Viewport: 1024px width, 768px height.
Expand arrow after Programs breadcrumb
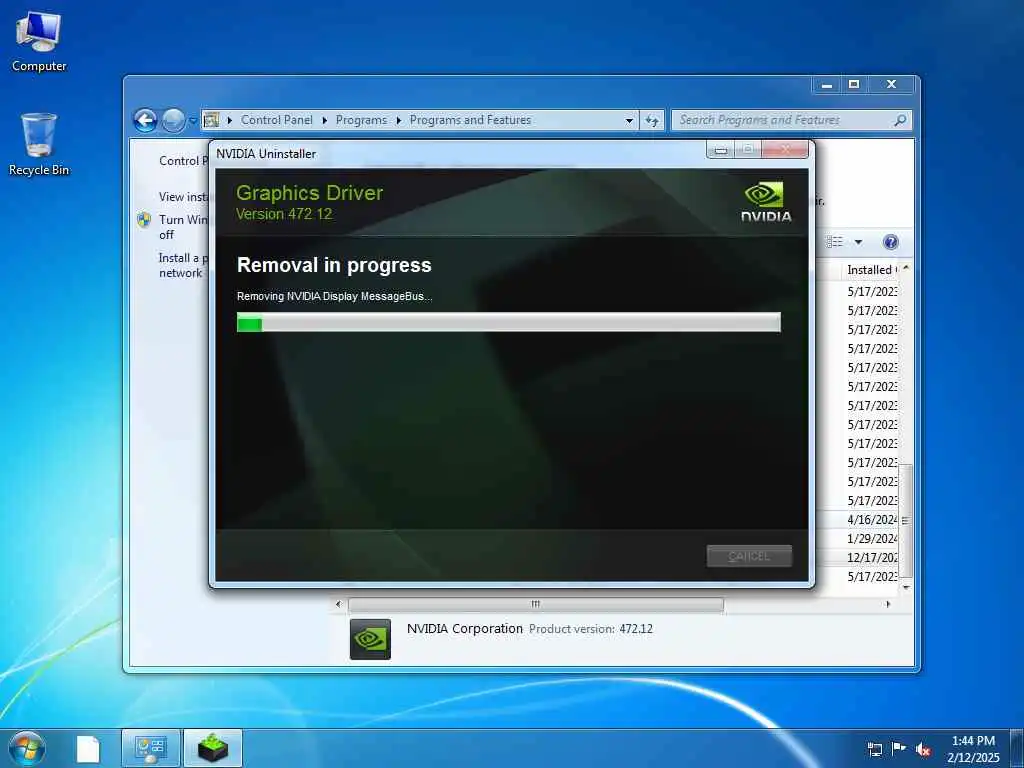click(x=398, y=120)
